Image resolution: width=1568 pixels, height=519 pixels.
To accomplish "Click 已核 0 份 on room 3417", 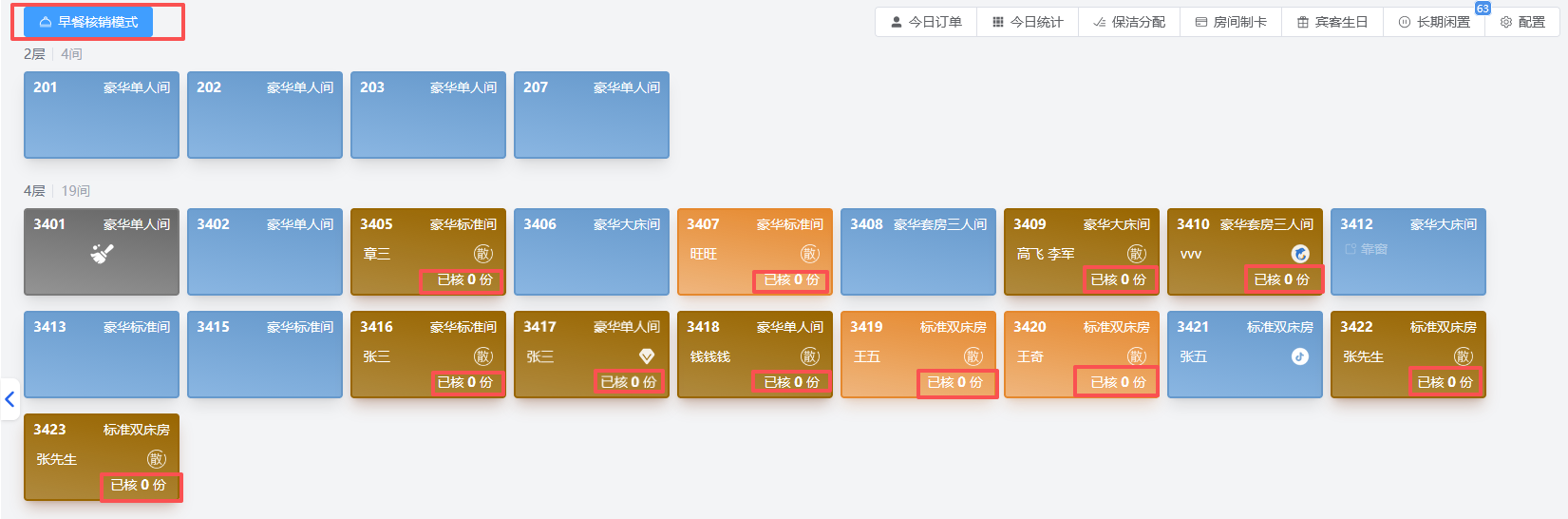I will (628, 383).
